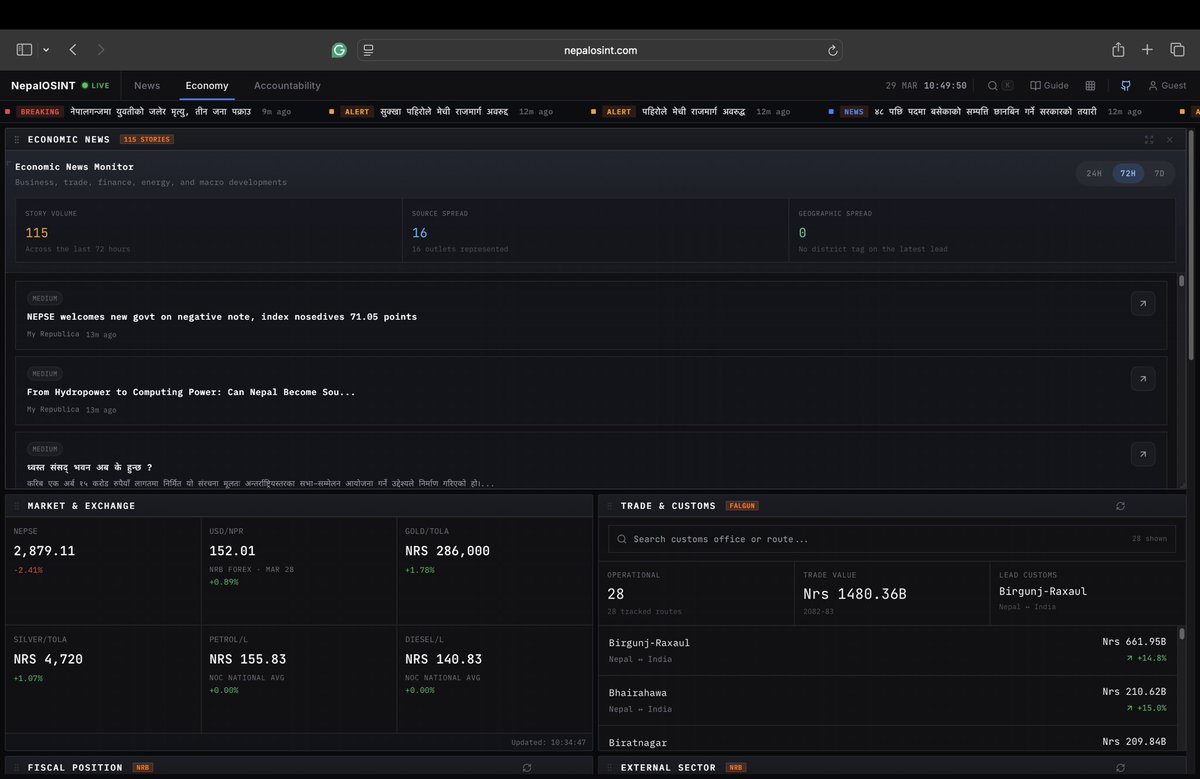Open external link arrow for the Hydropower story
This screenshot has height=779, width=1200.
1143,378
